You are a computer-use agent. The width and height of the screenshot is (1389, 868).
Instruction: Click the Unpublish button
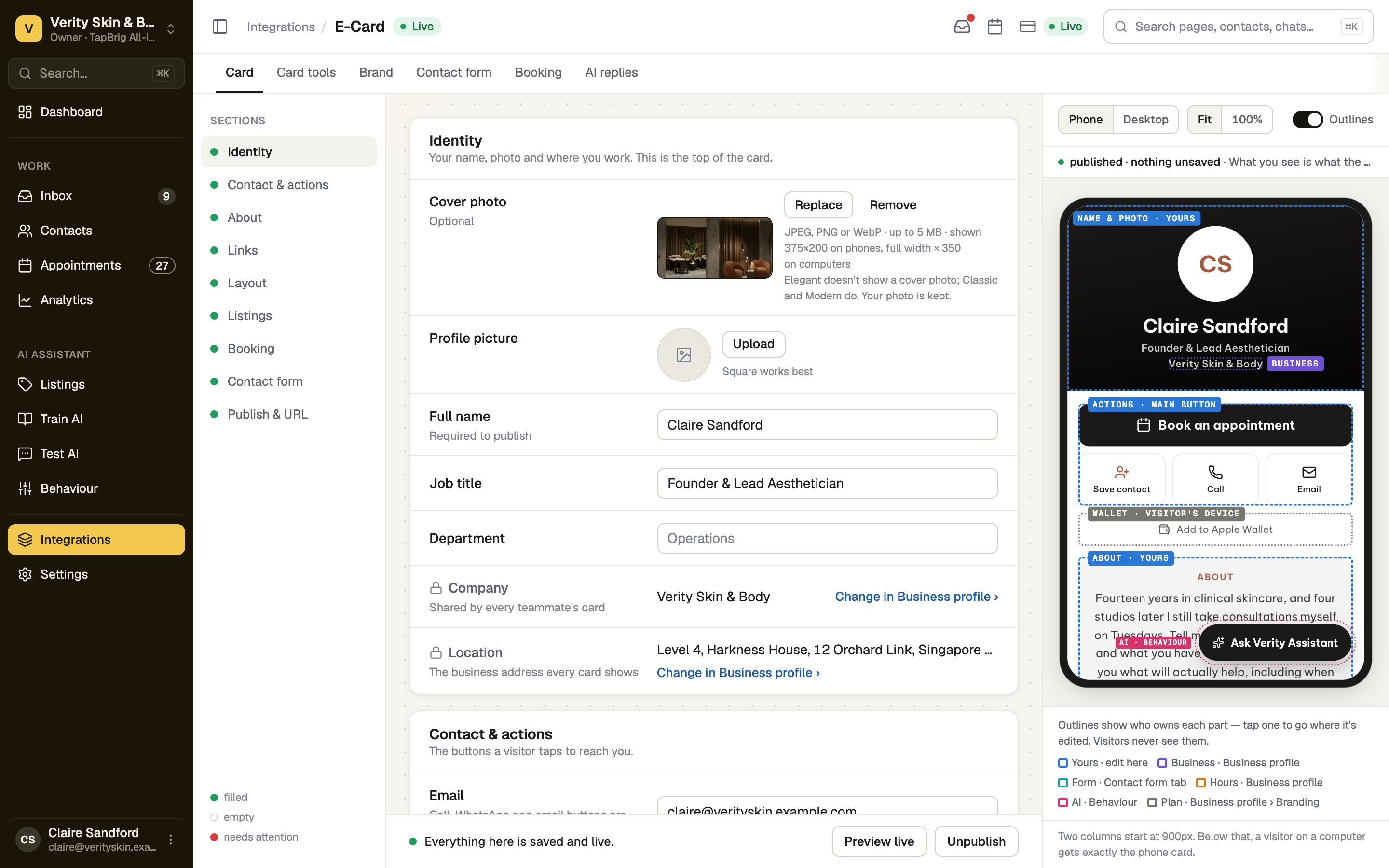976,841
